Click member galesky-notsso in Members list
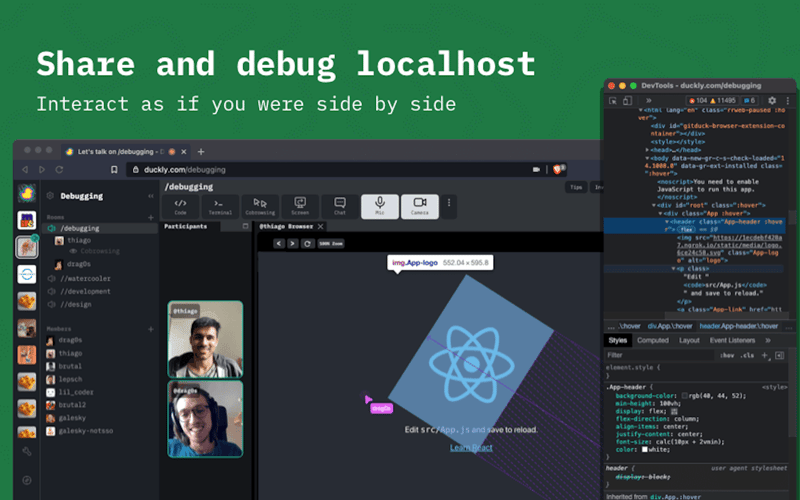This screenshot has width=800, height=500. [85, 431]
